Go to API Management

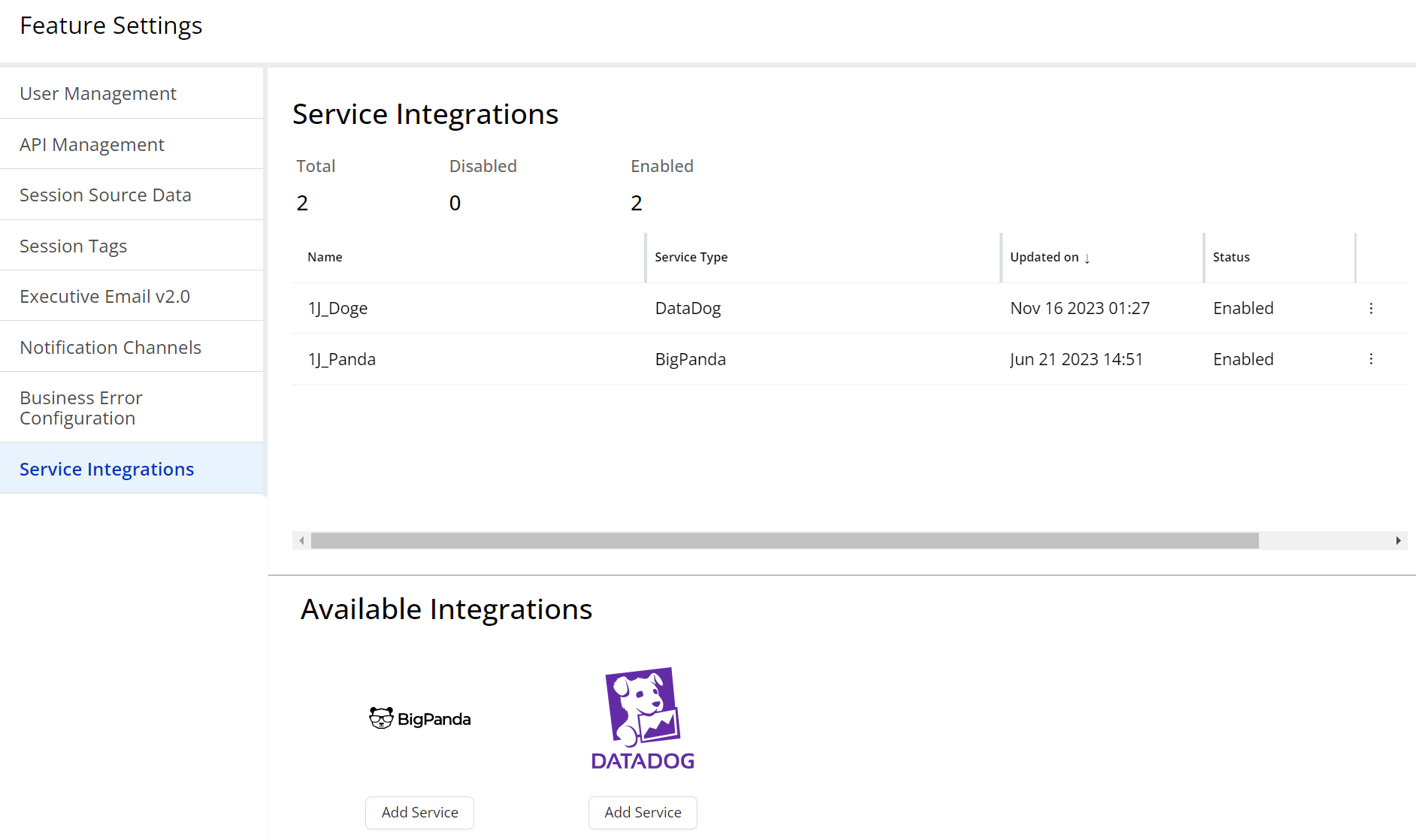click(x=92, y=144)
